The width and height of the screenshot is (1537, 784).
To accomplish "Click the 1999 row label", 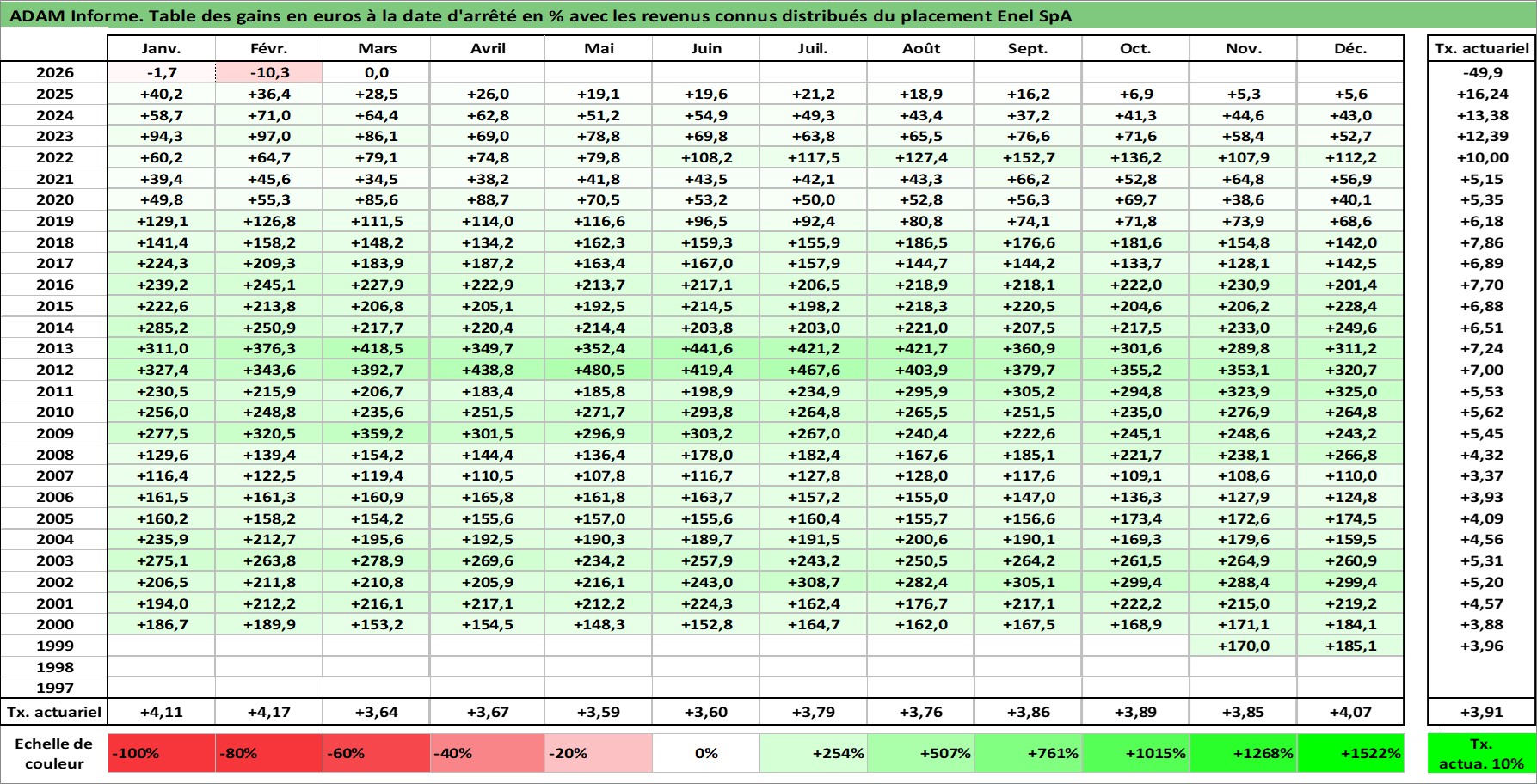I will [54, 646].
